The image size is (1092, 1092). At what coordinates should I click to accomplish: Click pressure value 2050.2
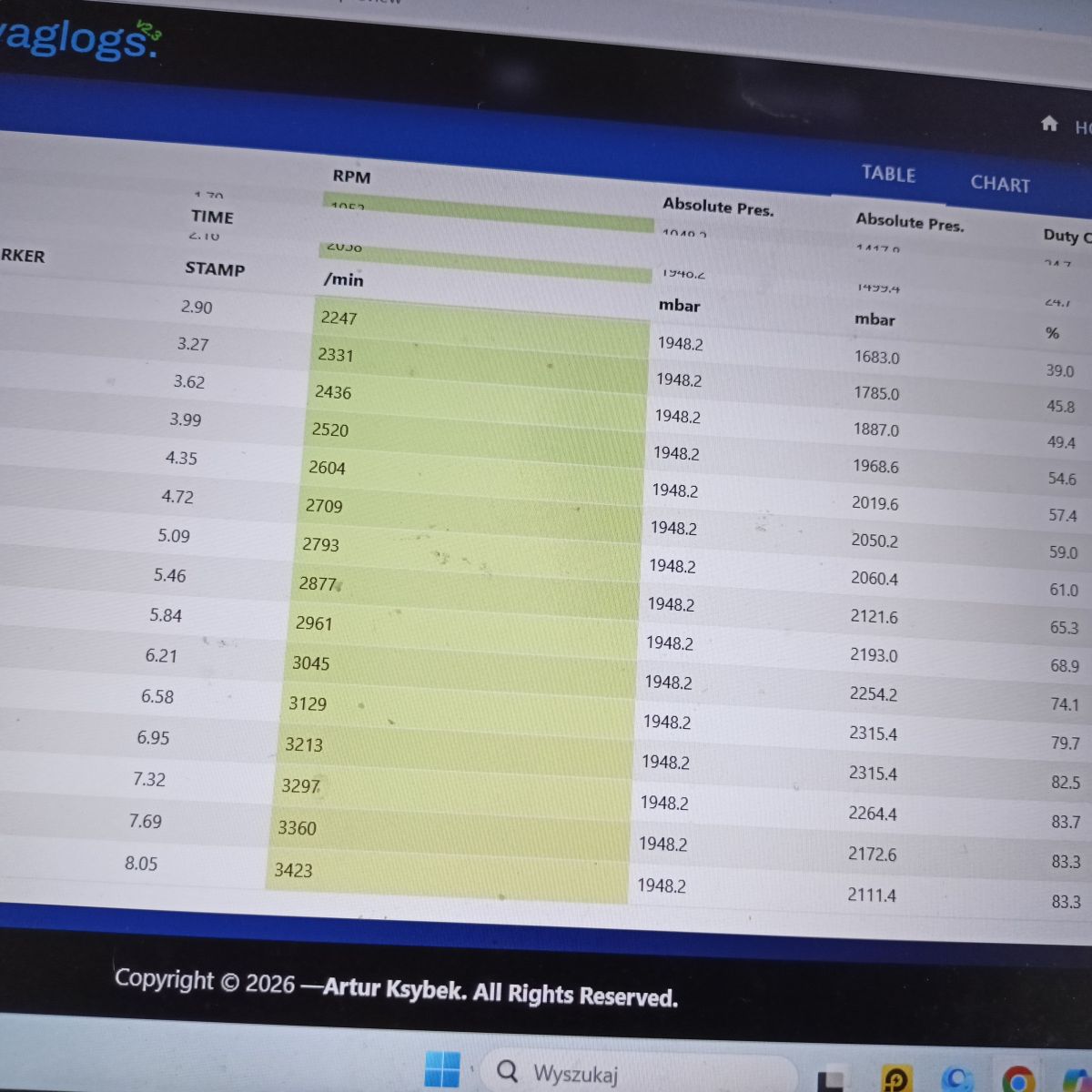(x=875, y=541)
